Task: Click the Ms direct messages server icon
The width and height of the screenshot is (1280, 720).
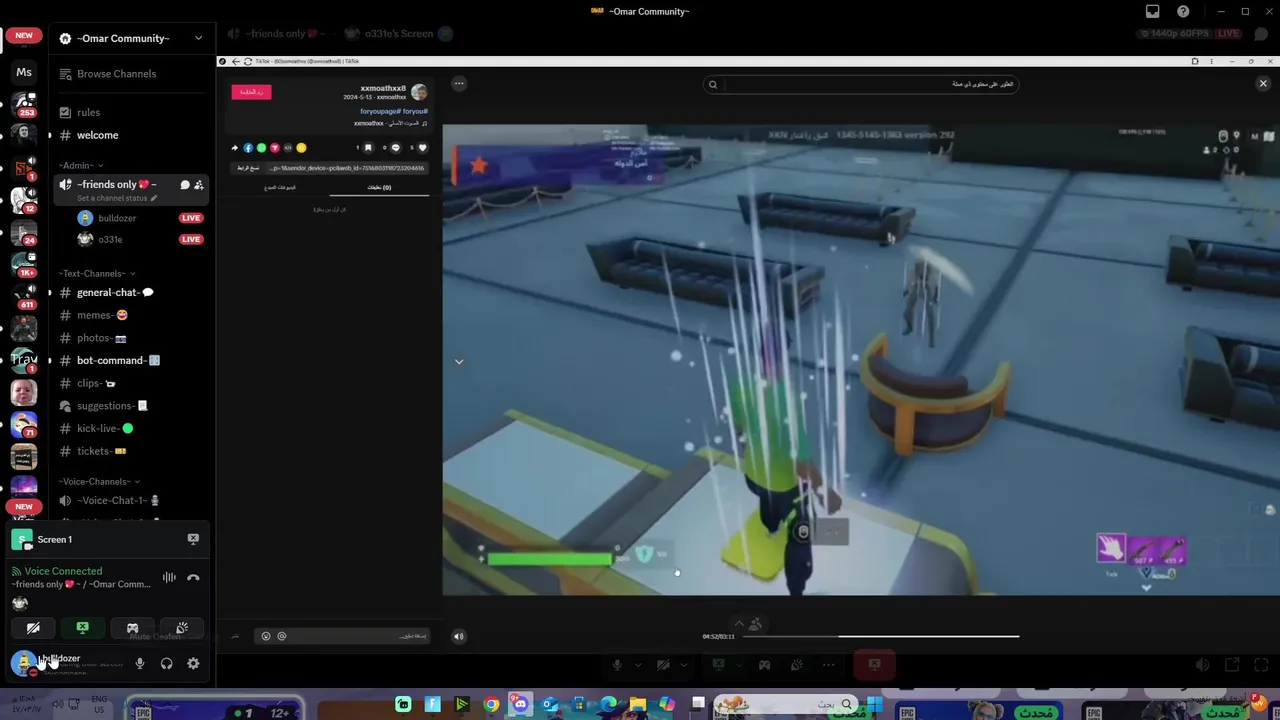Action: tap(24, 72)
